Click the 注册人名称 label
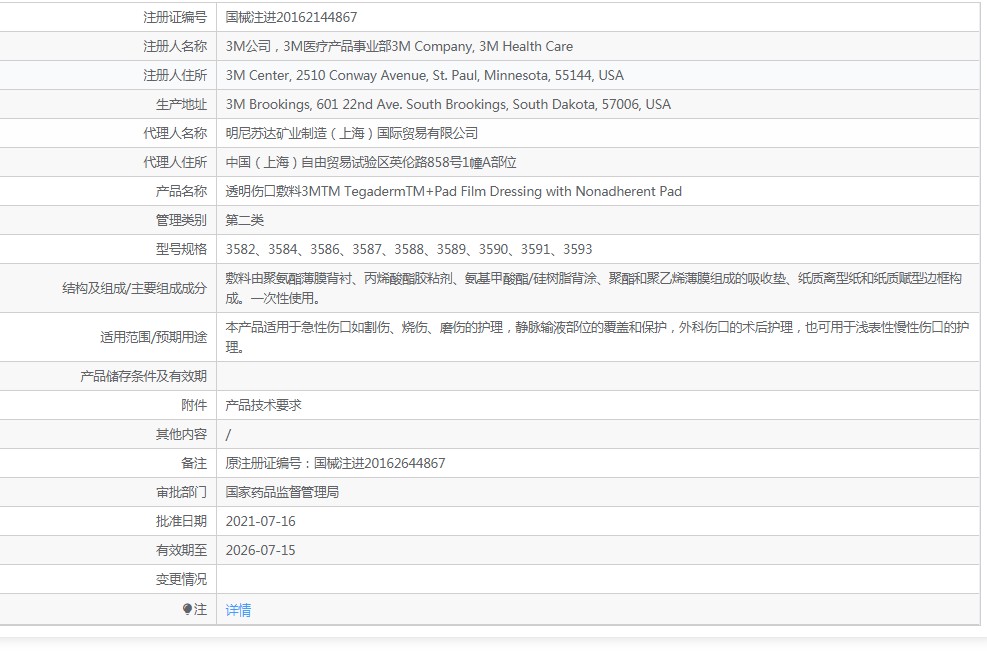Screen dimensions: 987x655 [x=175, y=47]
